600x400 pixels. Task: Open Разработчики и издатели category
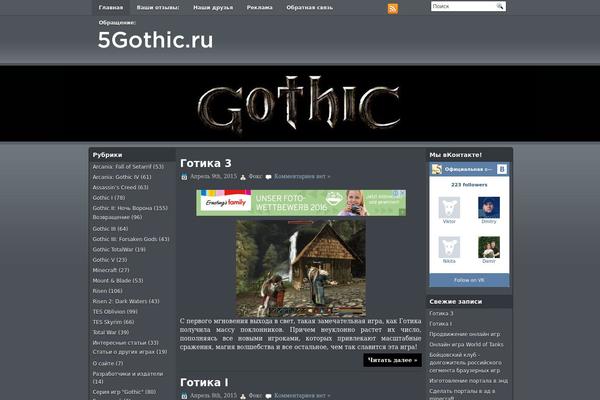click(x=128, y=377)
